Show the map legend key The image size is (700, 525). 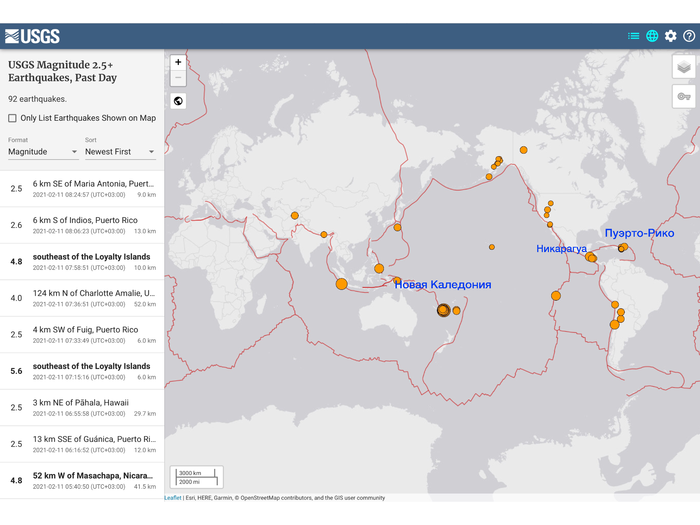683,97
